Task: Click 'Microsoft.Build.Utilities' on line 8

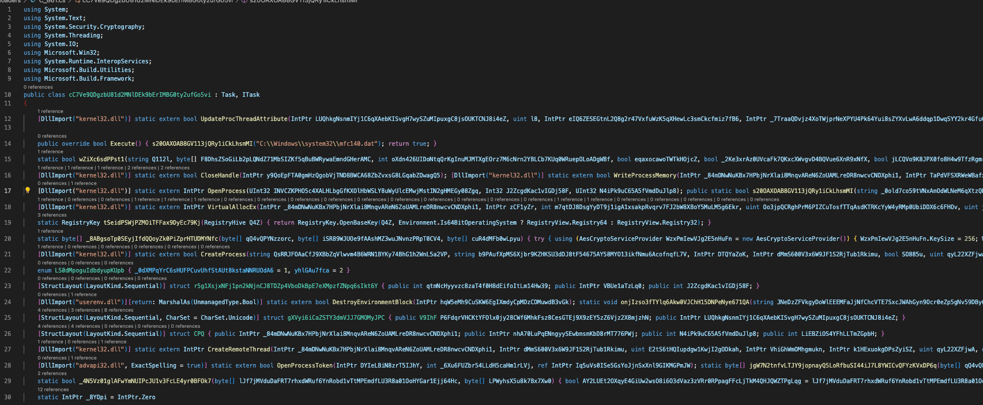Action: pyautogui.click(x=87, y=70)
